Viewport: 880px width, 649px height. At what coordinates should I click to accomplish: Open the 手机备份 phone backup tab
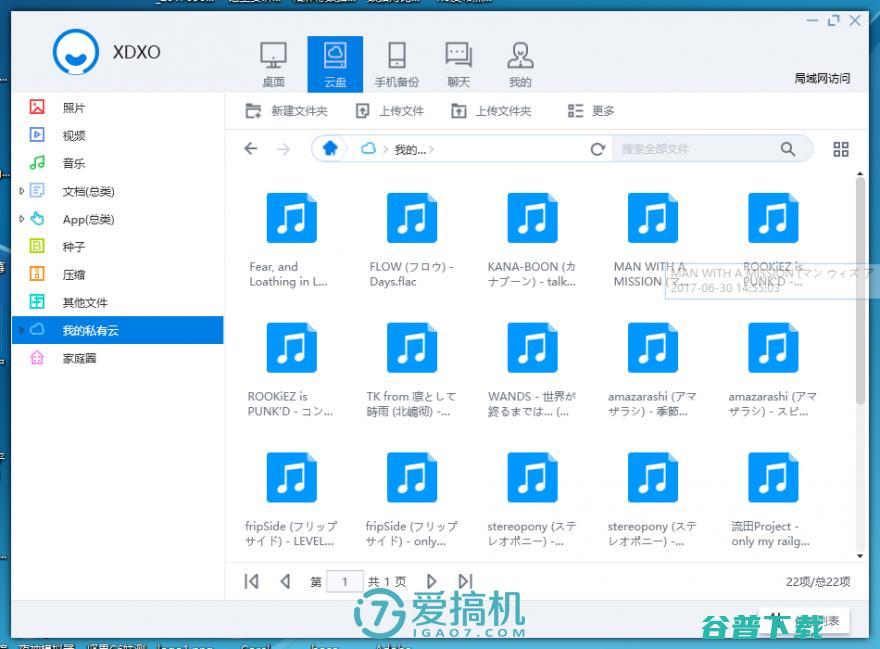(397, 65)
